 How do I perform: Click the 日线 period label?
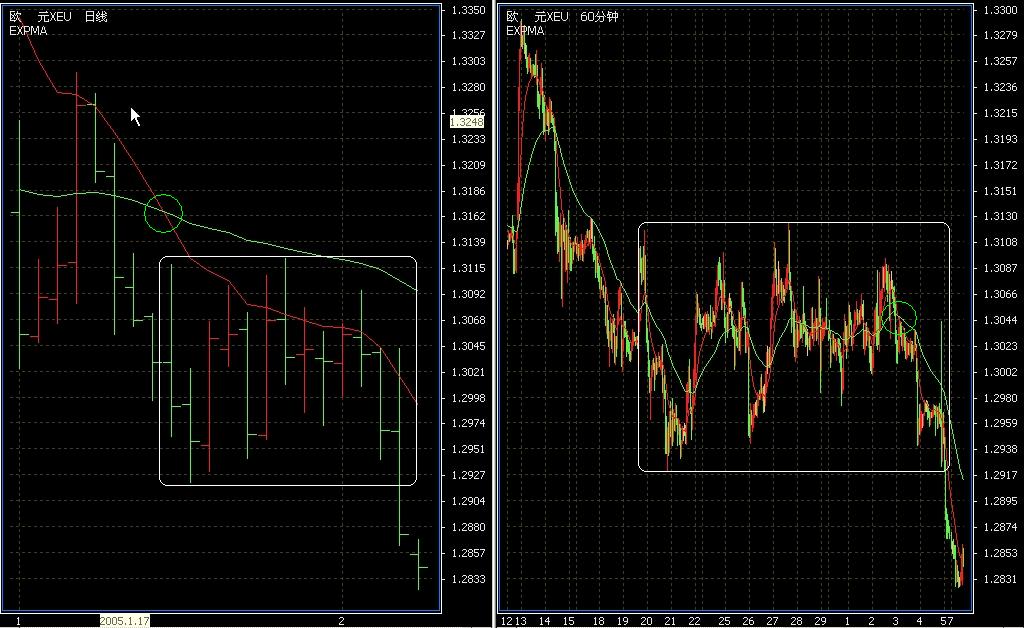(x=96, y=17)
